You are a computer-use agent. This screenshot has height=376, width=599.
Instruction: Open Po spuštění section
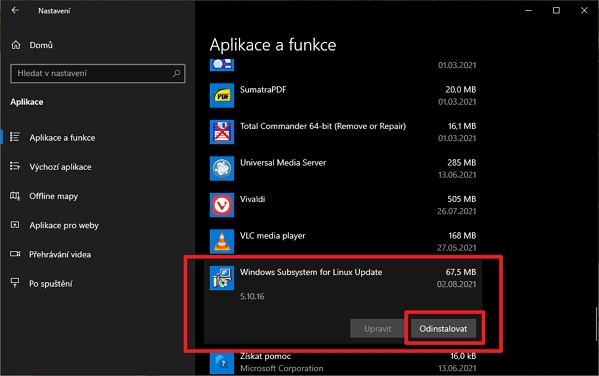coord(50,284)
